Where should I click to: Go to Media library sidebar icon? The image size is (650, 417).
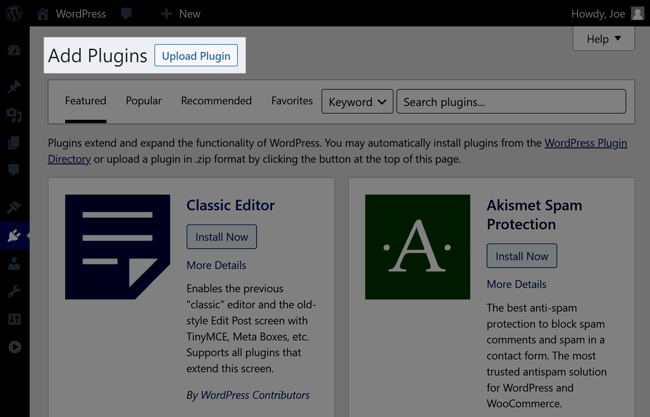14,116
